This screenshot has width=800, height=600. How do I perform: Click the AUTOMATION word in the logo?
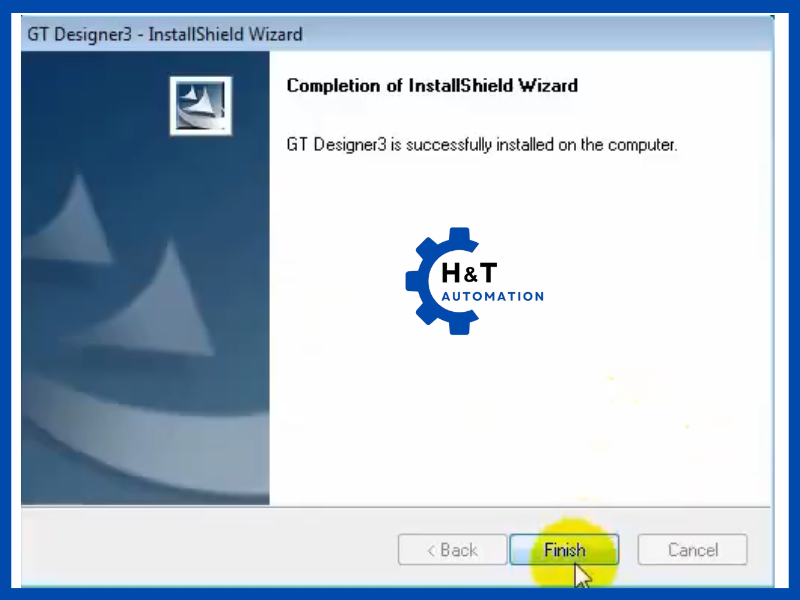[x=493, y=296]
